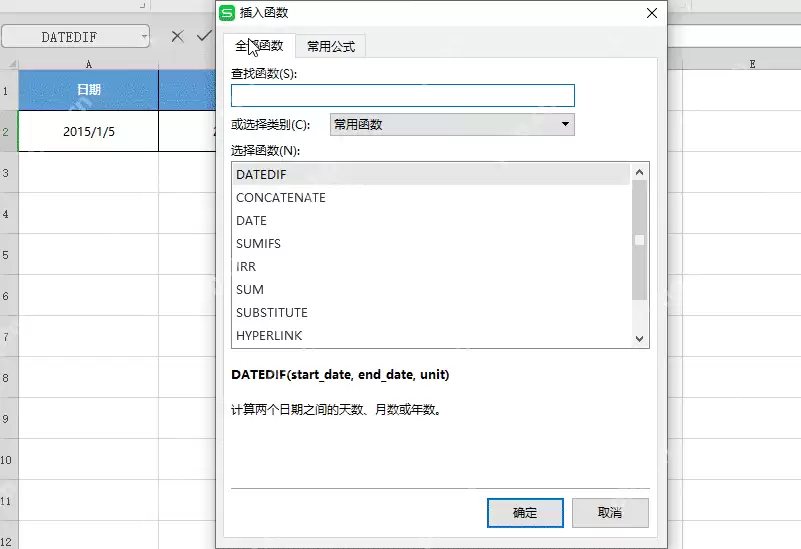Screen dimensions: 801x549
Task: Click the 日期 header cell
Action: 88,90
